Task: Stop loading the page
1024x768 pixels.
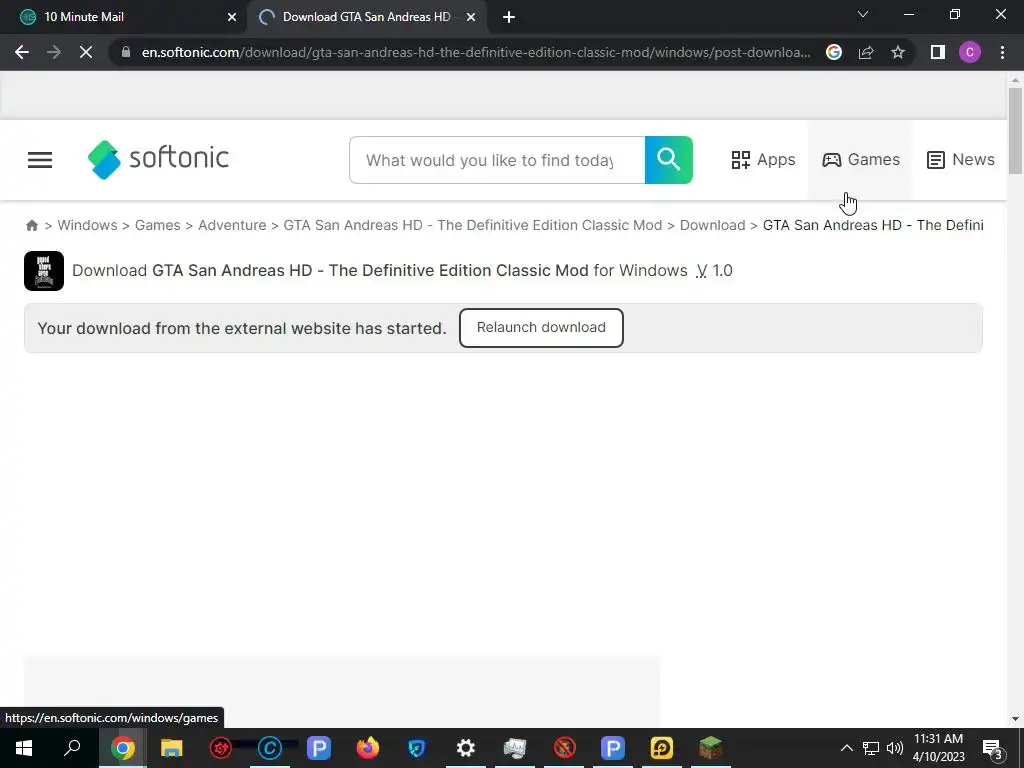Action: [x=86, y=52]
